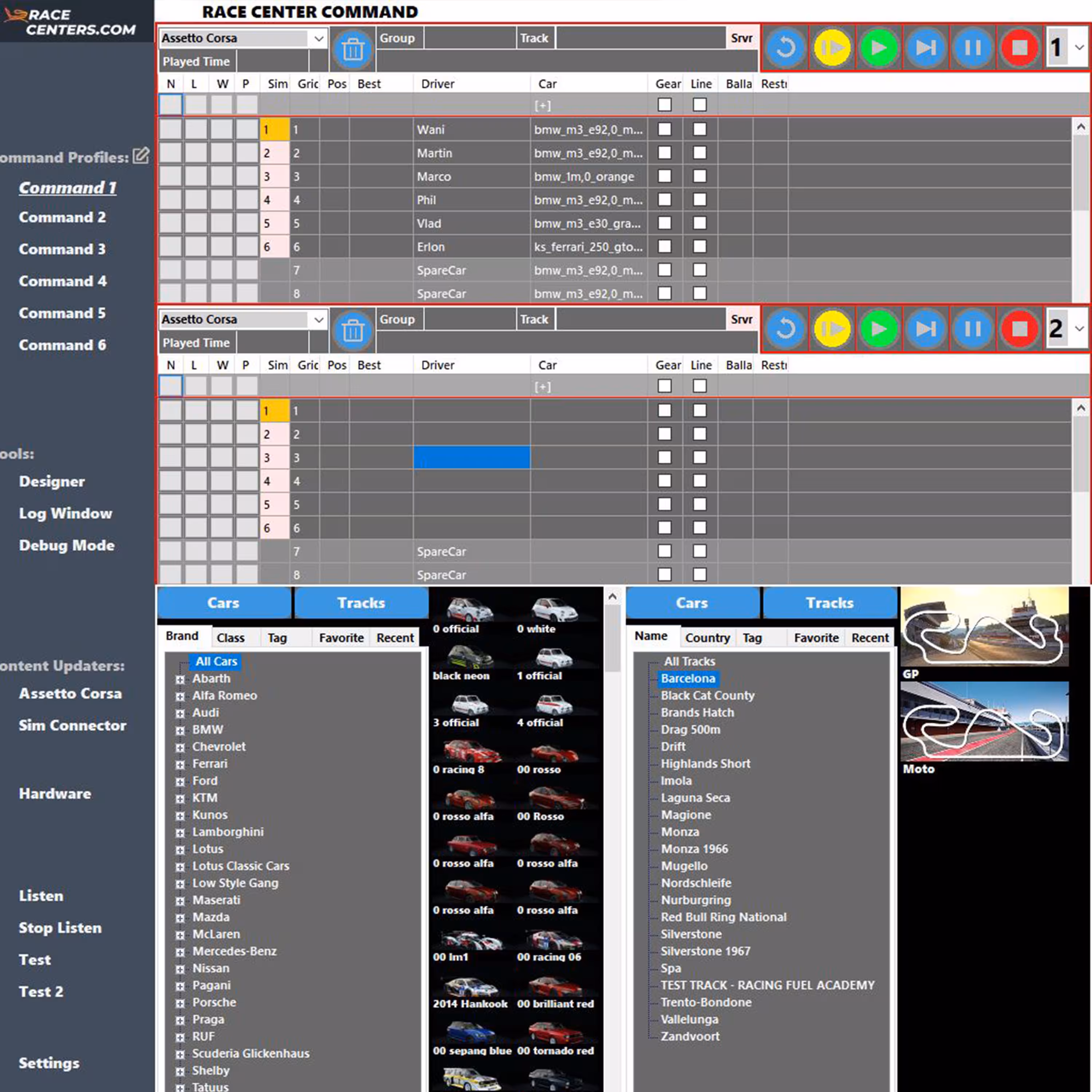1092x1092 pixels.
Task: Toggle Gear checkbox for driver Wani
Action: point(665,130)
